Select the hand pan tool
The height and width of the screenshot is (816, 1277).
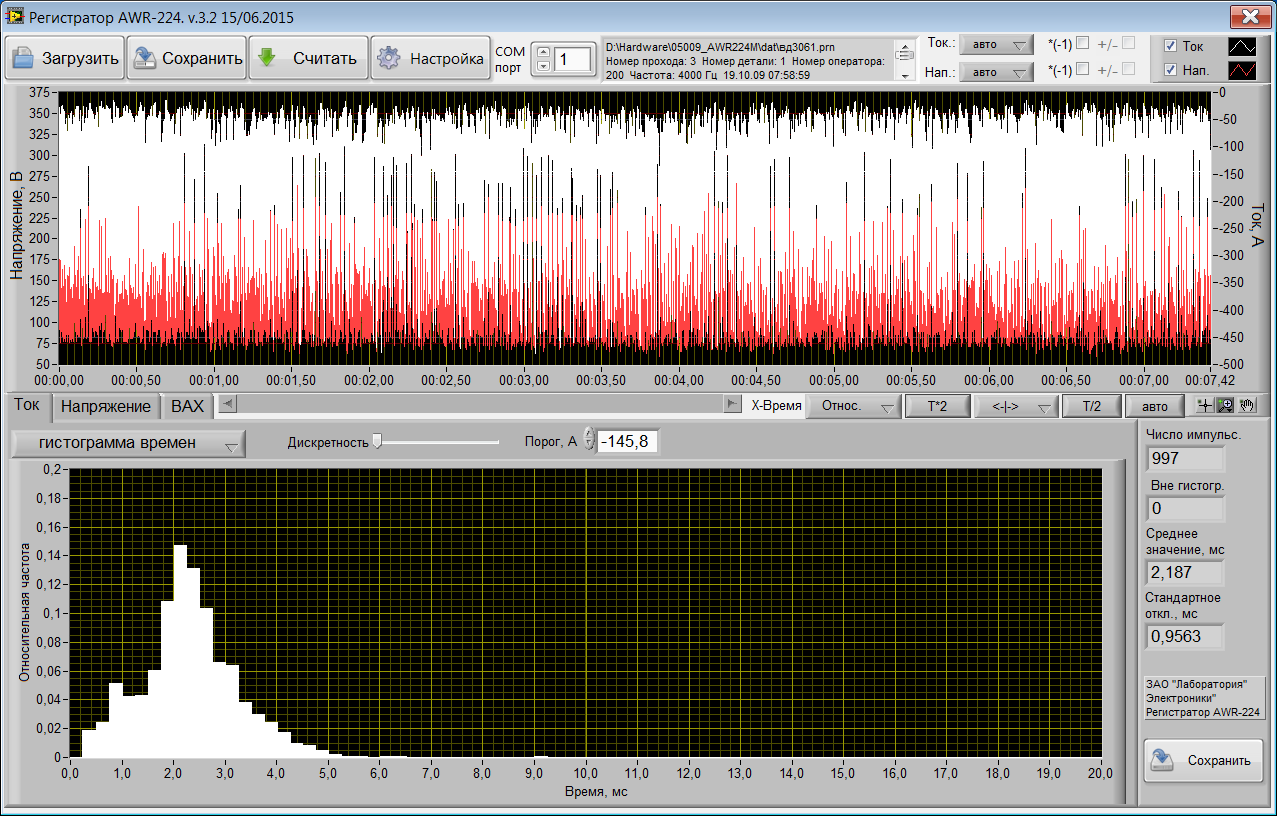tap(1246, 406)
